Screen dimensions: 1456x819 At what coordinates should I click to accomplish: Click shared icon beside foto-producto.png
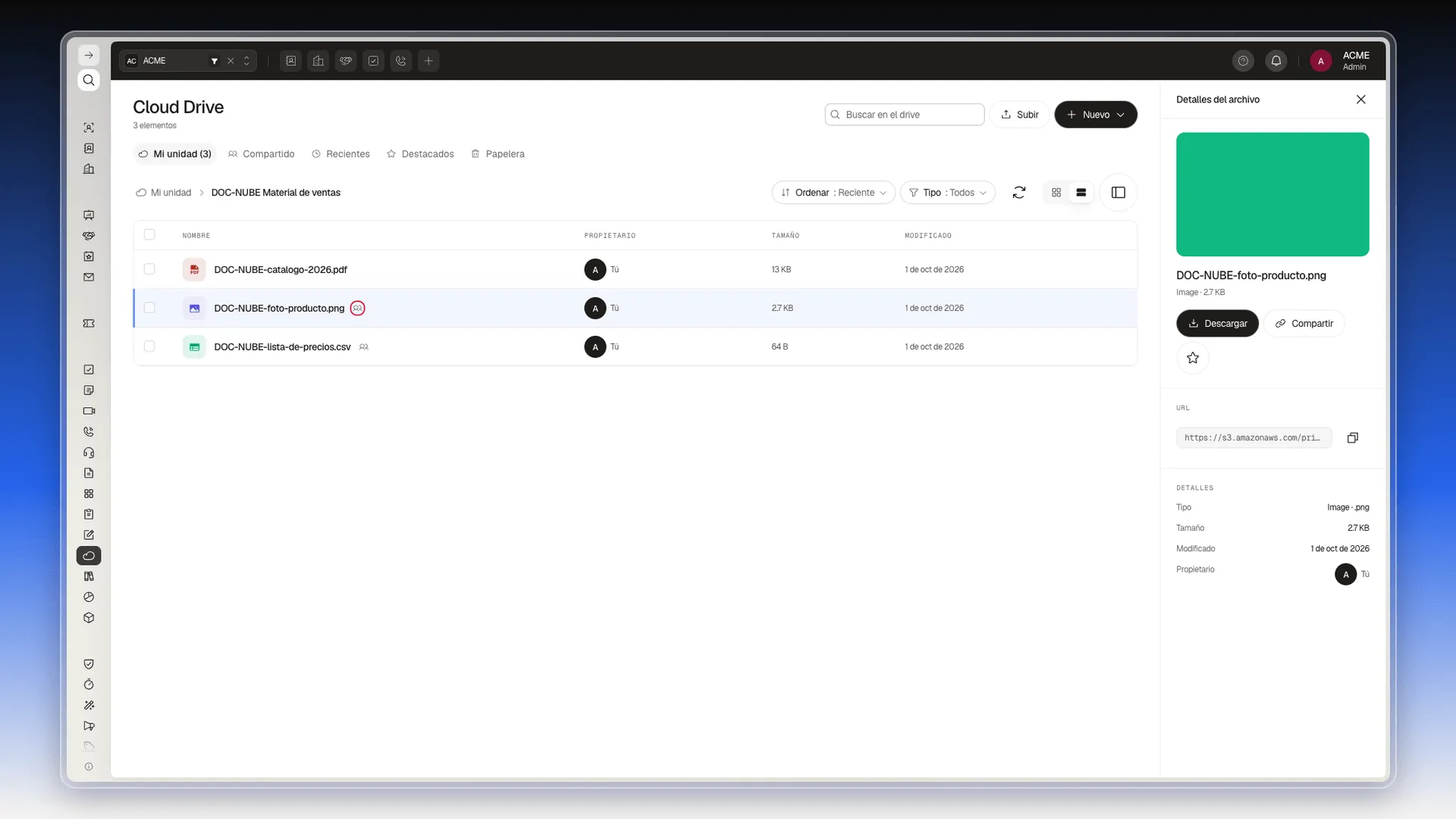358,308
